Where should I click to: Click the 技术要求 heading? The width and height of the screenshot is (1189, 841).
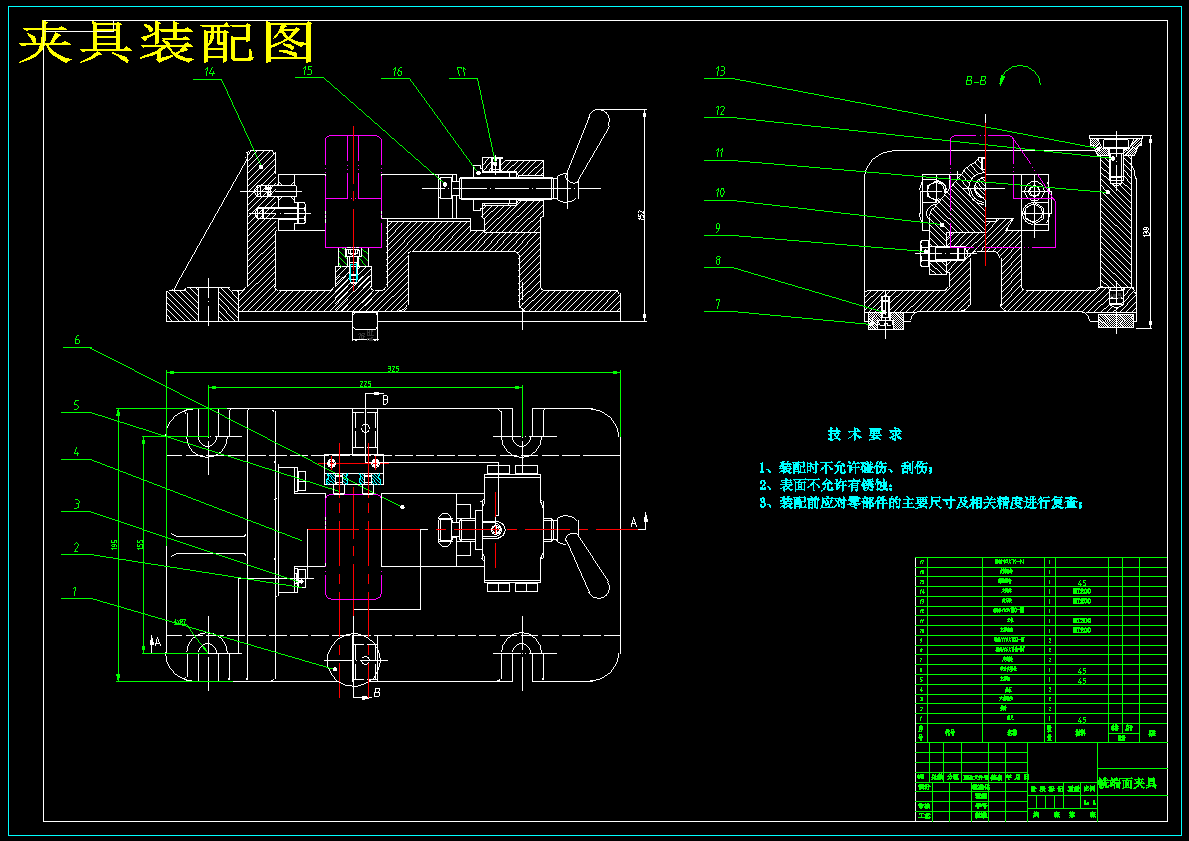coord(865,435)
